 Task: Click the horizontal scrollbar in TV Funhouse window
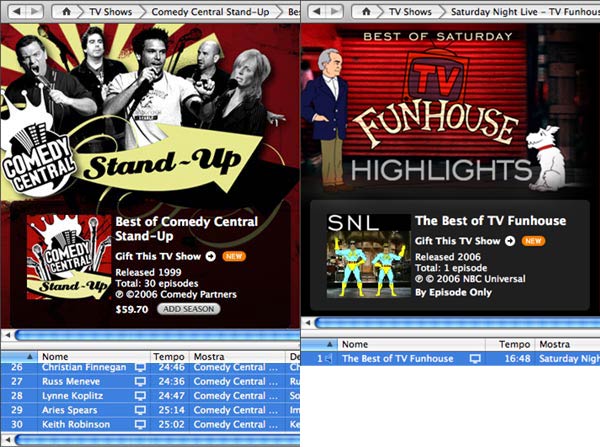(457, 323)
